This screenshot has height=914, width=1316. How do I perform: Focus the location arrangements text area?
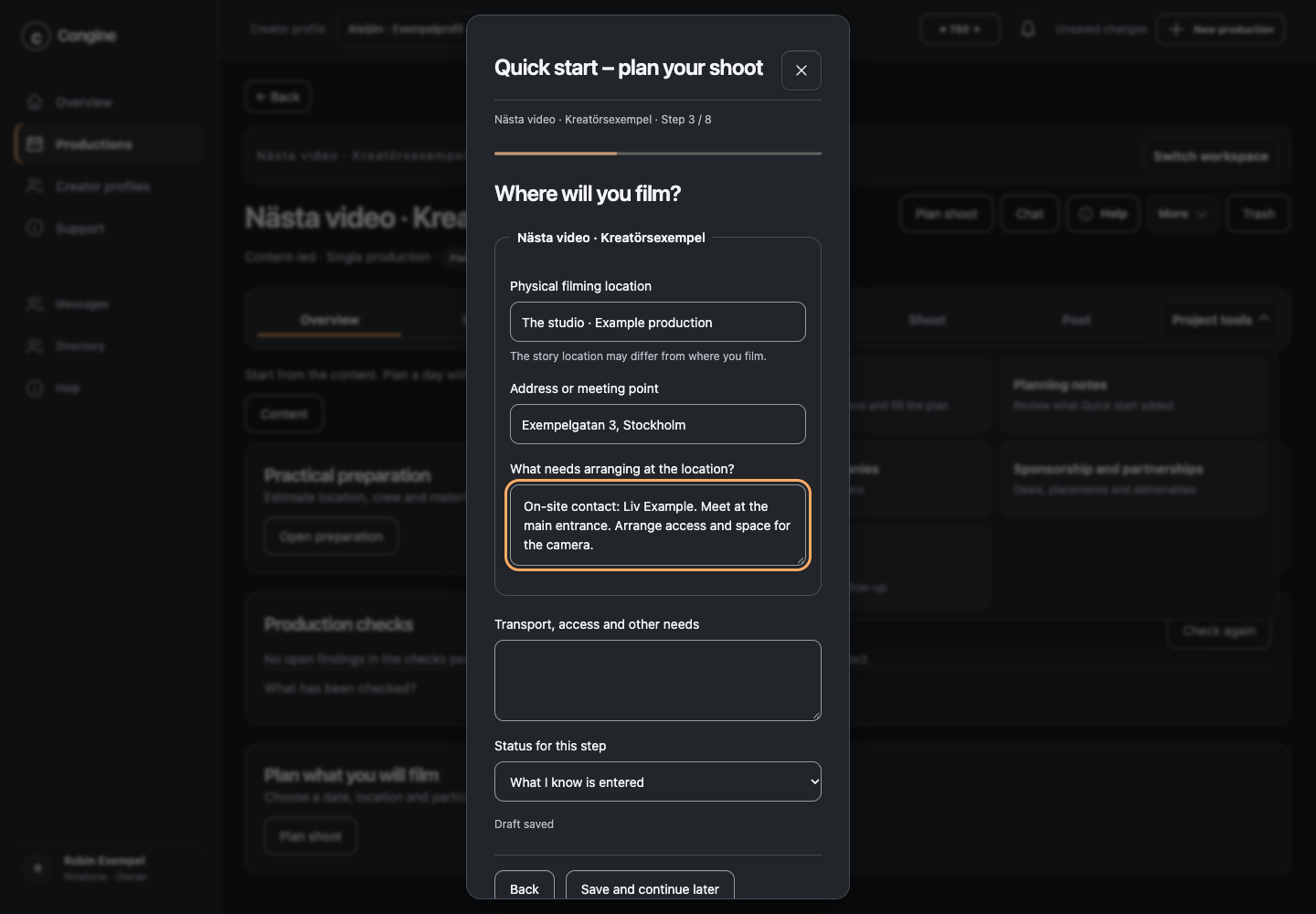tap(658, 525)
